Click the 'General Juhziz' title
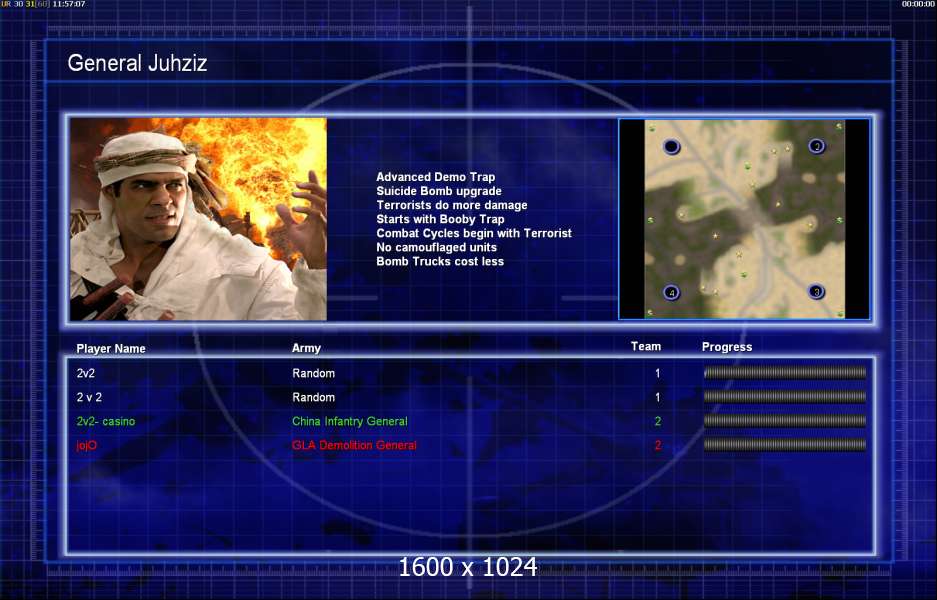Image resolution: width=937 pixels, height=600 pixels. click(x=137, y=63)
